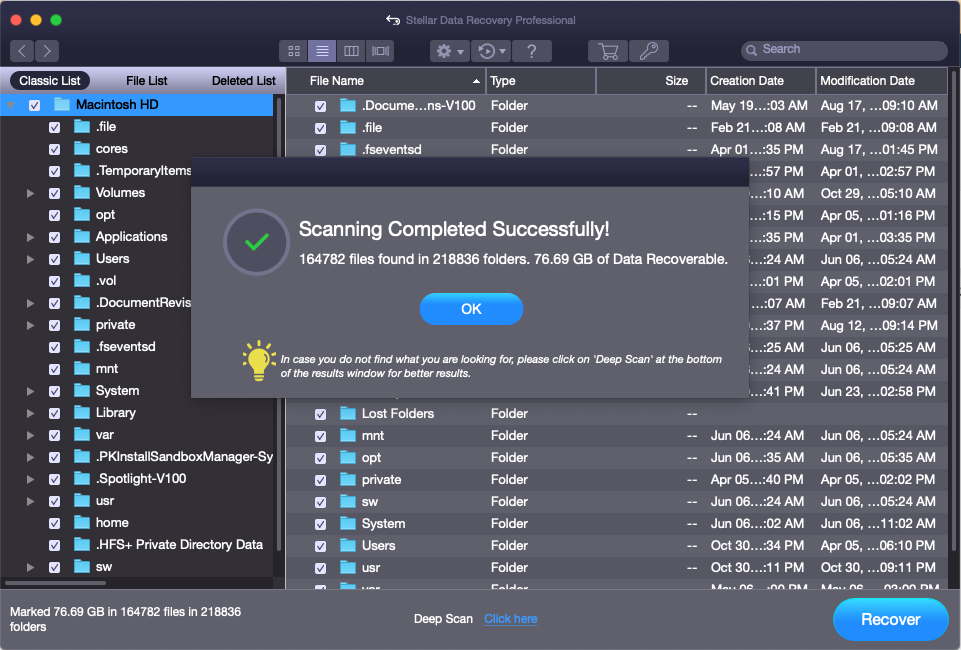Uncheck the opt folder in tree
Viewport: 961px width, 650px height.
pos(55,216)
